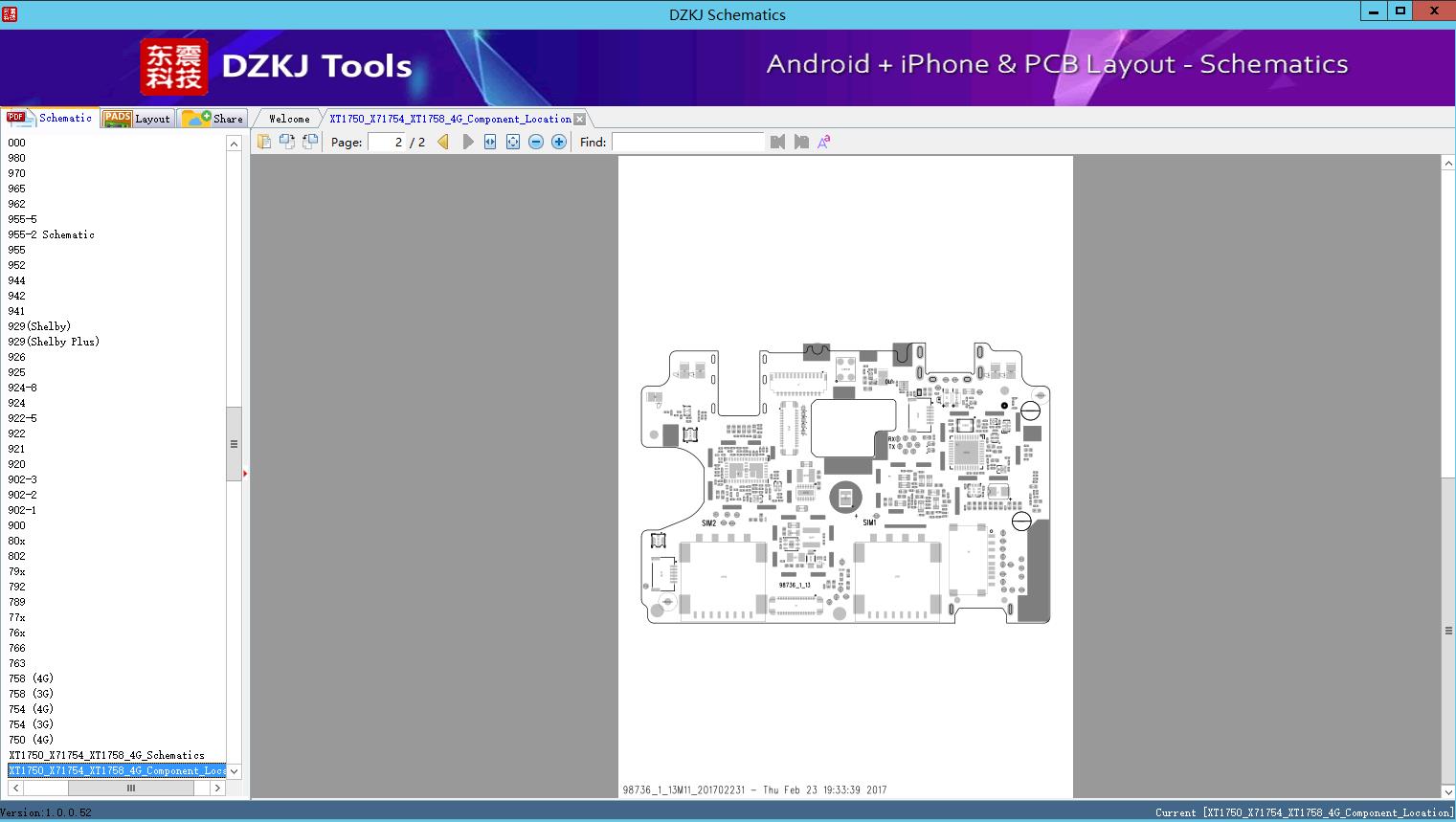Select 980 list entry

[16, 158]
